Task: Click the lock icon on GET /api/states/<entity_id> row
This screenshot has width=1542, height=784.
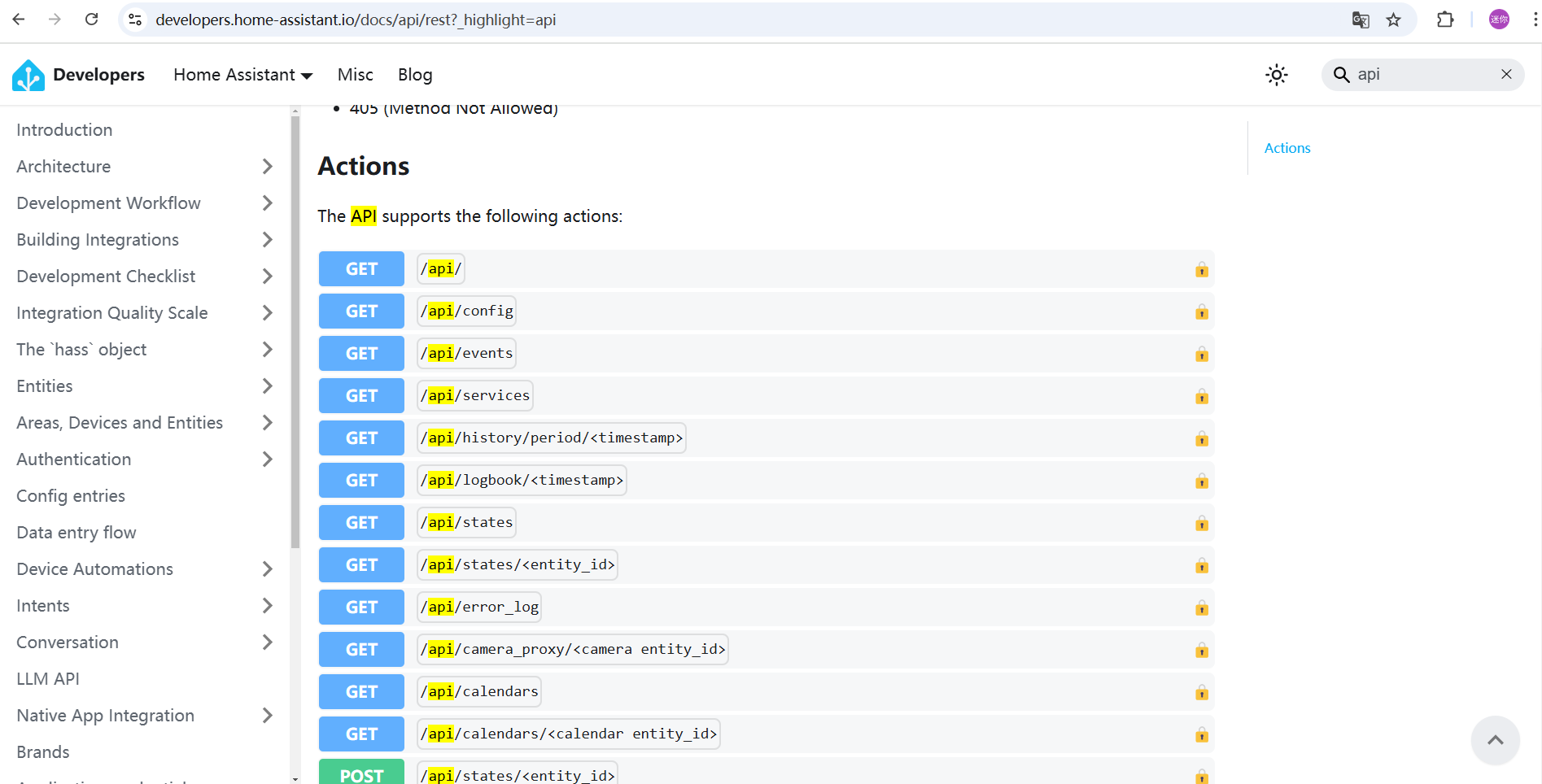Action: (1201, 566)
